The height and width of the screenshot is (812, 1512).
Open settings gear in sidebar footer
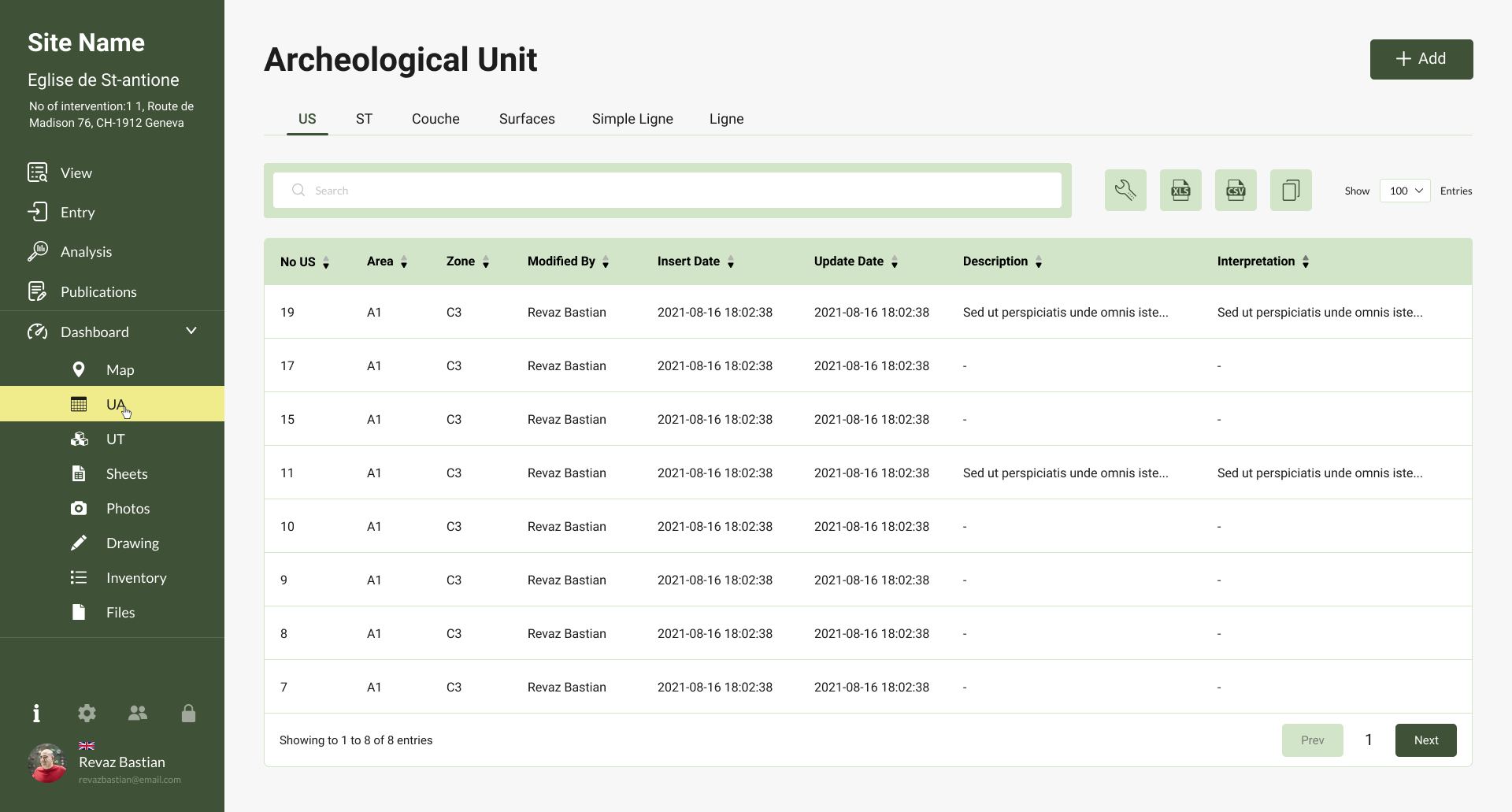[87, 714]
